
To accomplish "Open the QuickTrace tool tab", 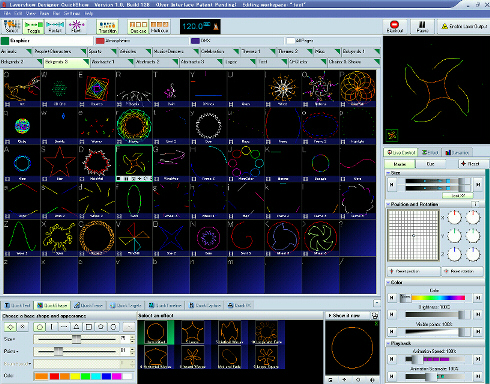I will 88,305.
